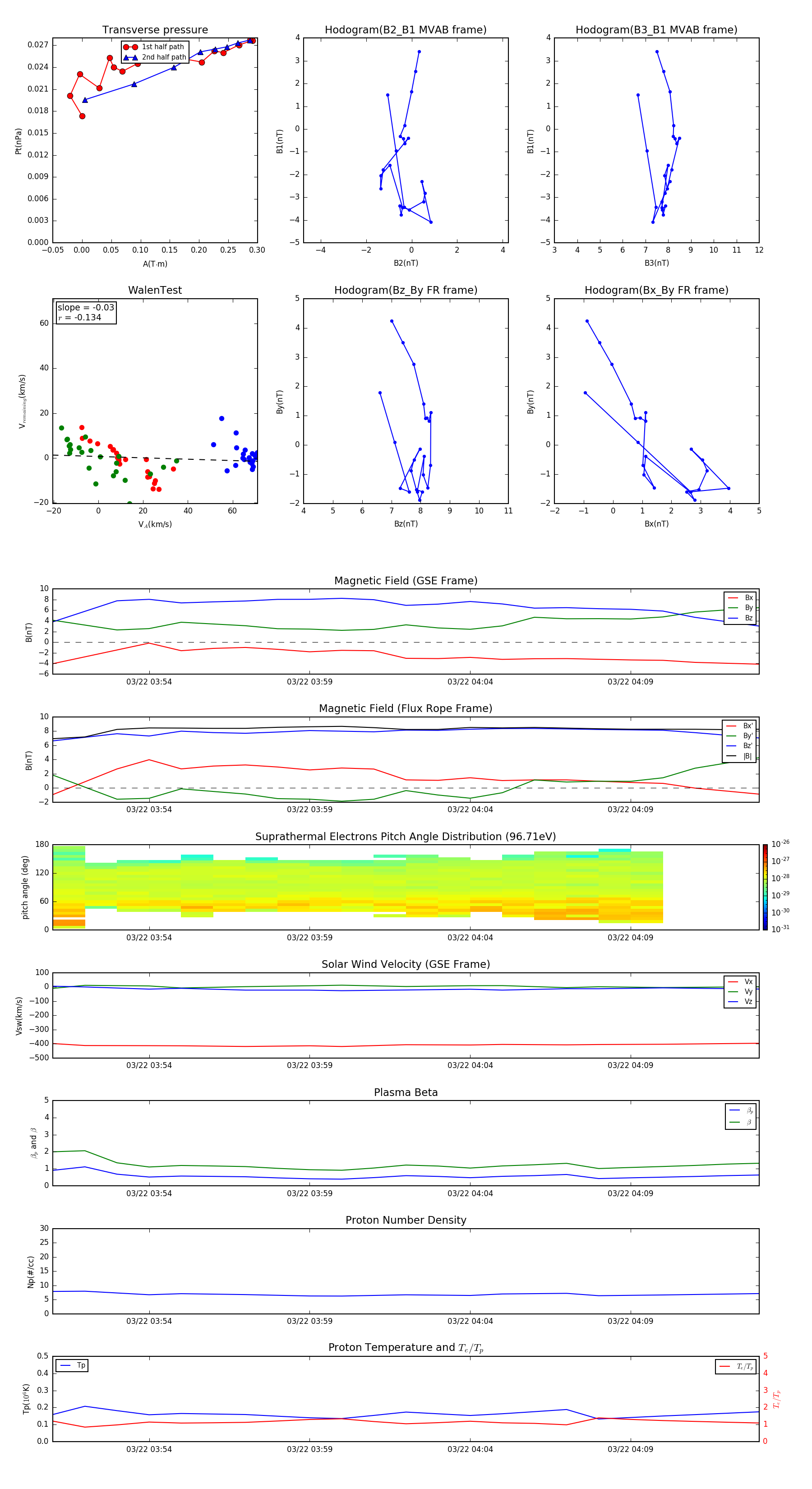Select the 'Bx' legend entry in GSE panel

740,598
